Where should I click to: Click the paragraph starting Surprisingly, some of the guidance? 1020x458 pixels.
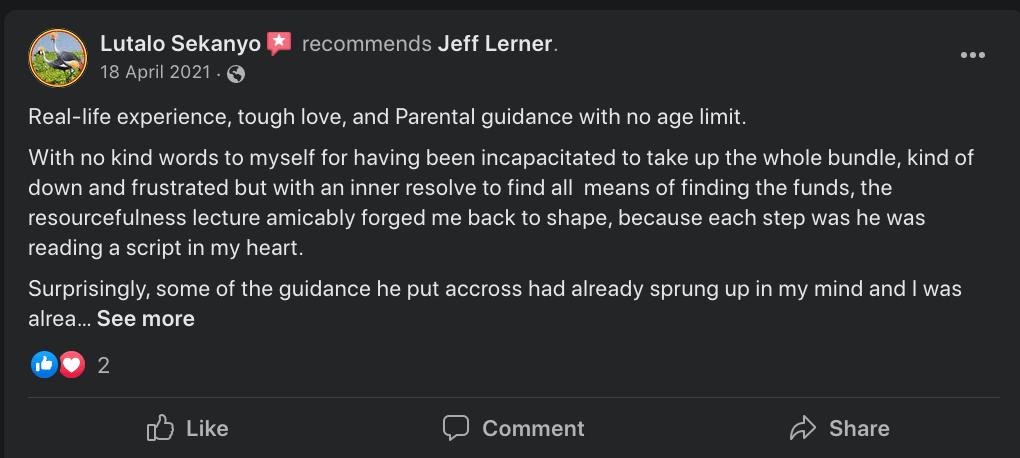point(495,289)
